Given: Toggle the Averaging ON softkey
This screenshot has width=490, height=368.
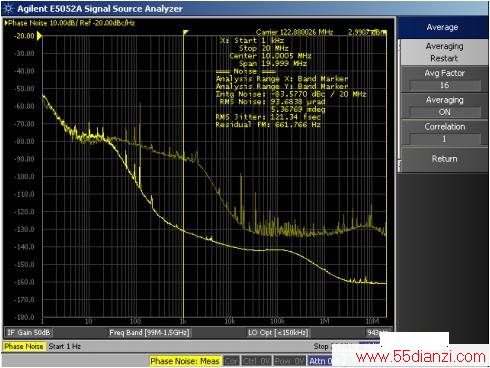Looking at the screenshot, I should pos(444,106).
